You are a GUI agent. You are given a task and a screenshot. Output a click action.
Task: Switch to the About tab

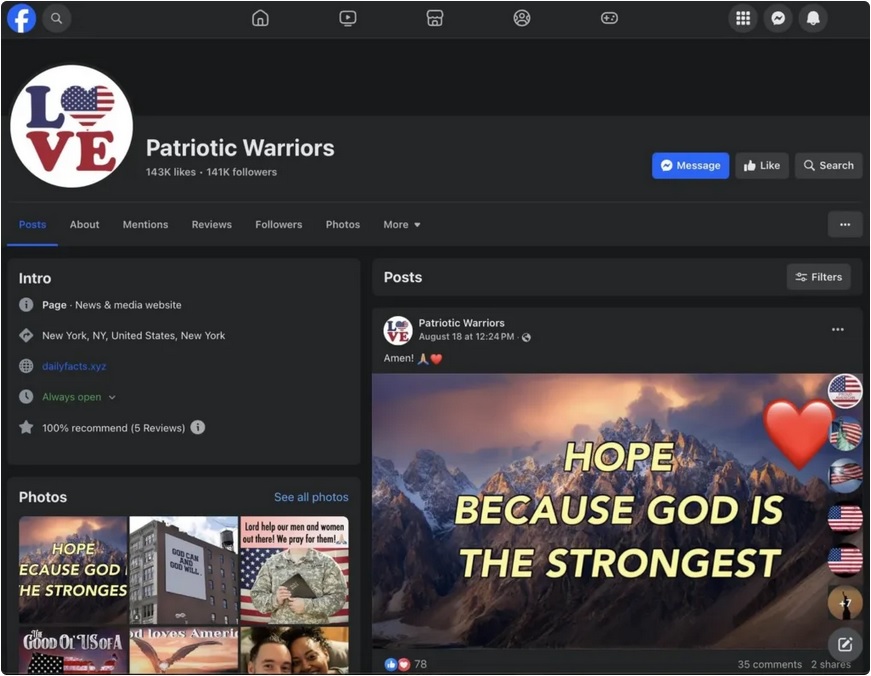[84, 225]
